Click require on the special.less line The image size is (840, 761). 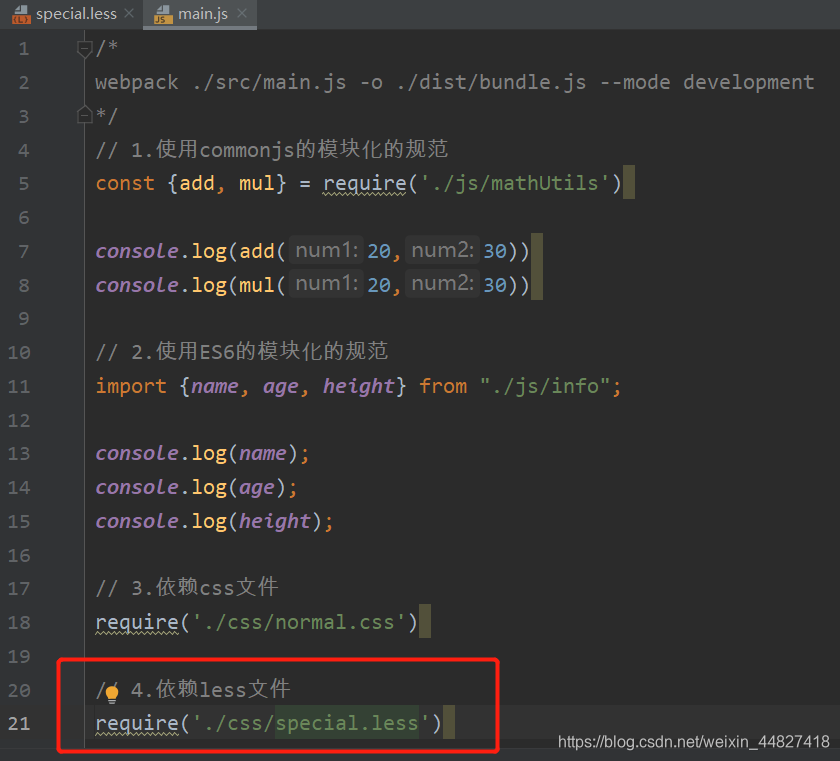point(137,724)
